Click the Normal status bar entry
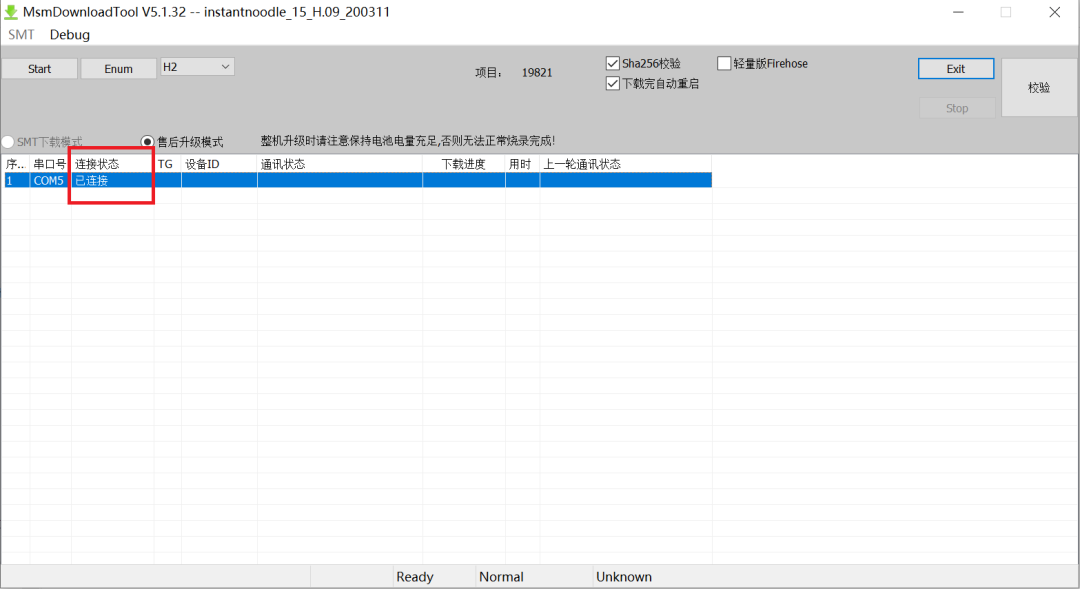The width and height of the screenshot is (1080, 589). point(501,577)
